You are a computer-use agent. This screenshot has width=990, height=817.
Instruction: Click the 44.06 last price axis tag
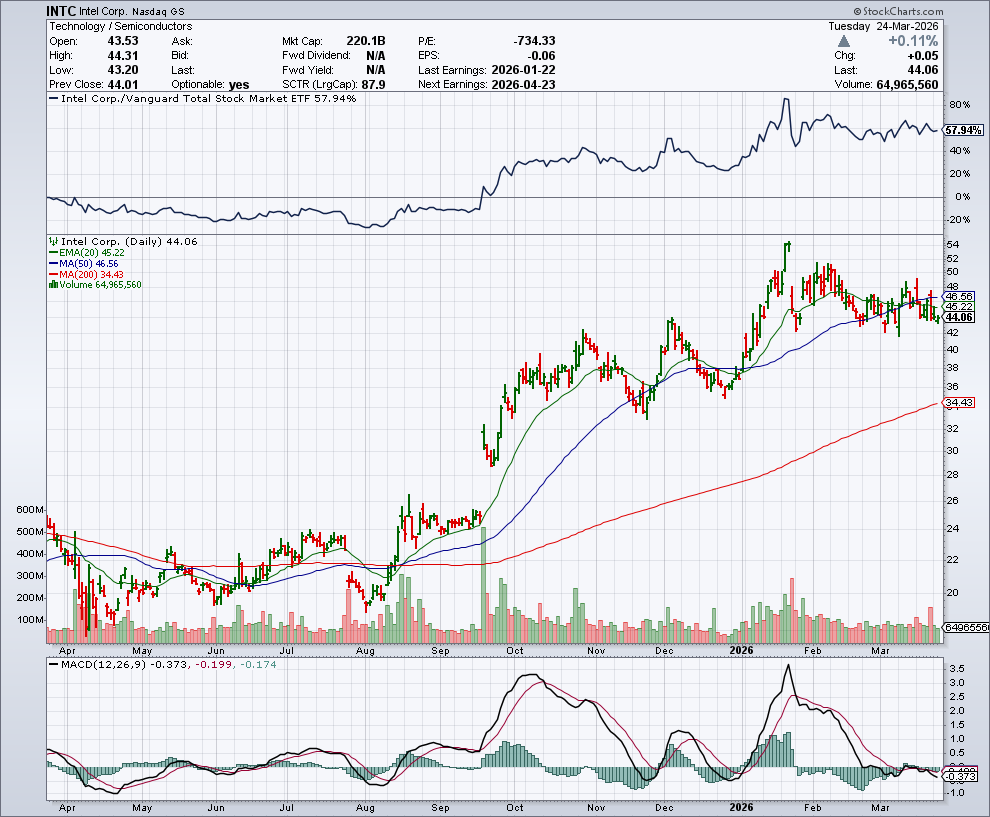coord(959,317)
